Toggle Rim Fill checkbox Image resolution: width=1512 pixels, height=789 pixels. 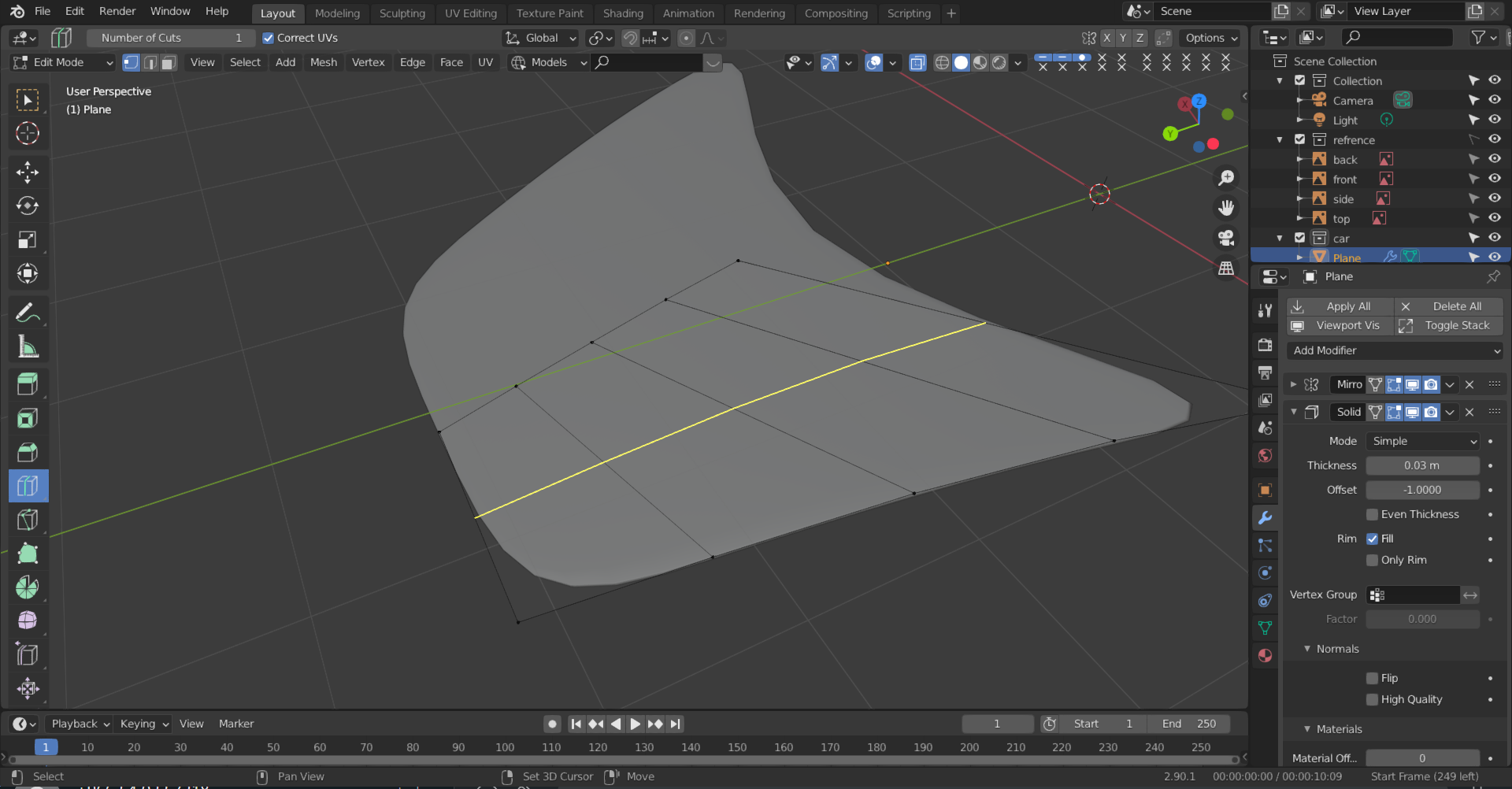point(1372,539)
